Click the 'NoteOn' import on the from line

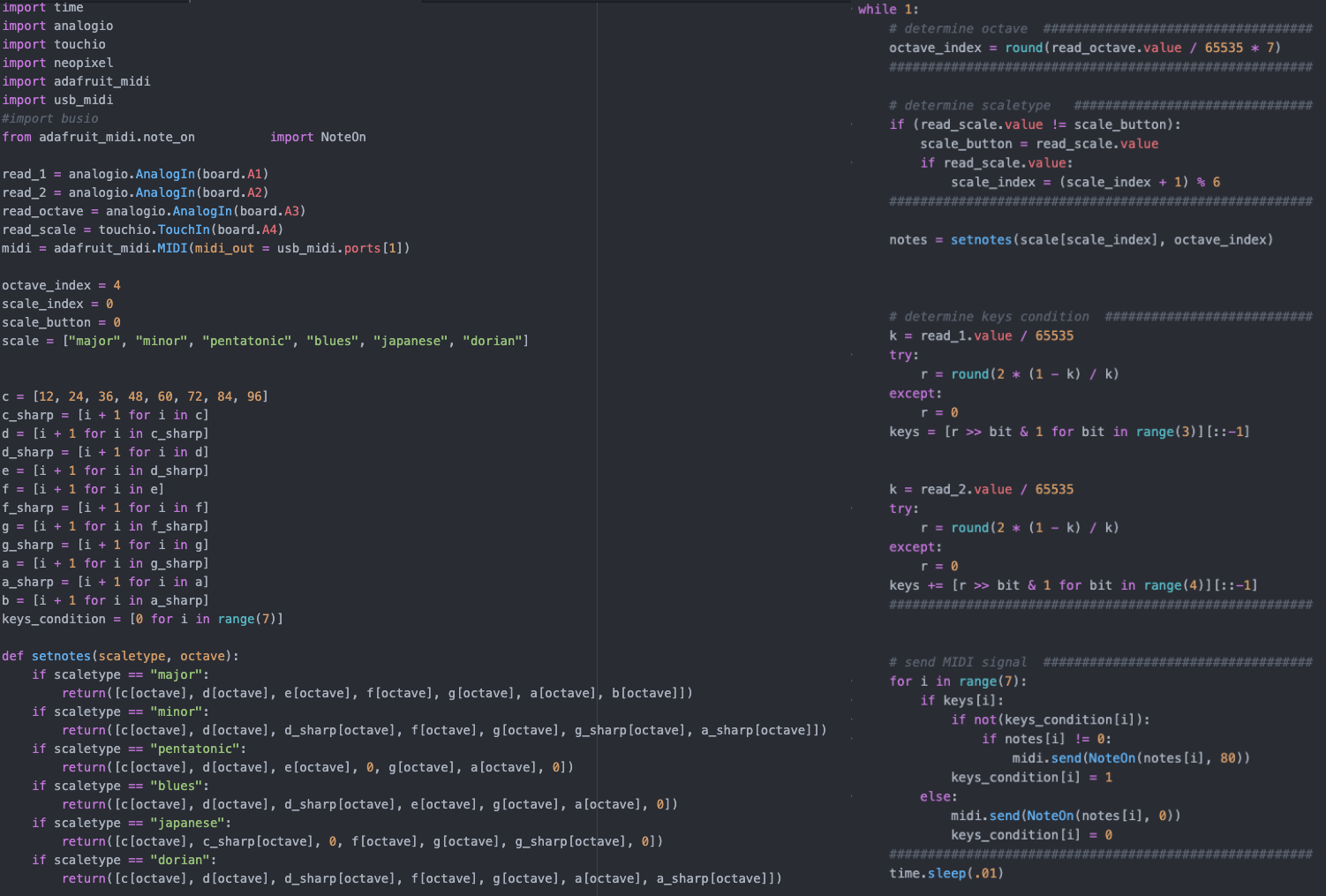point(343,137)
